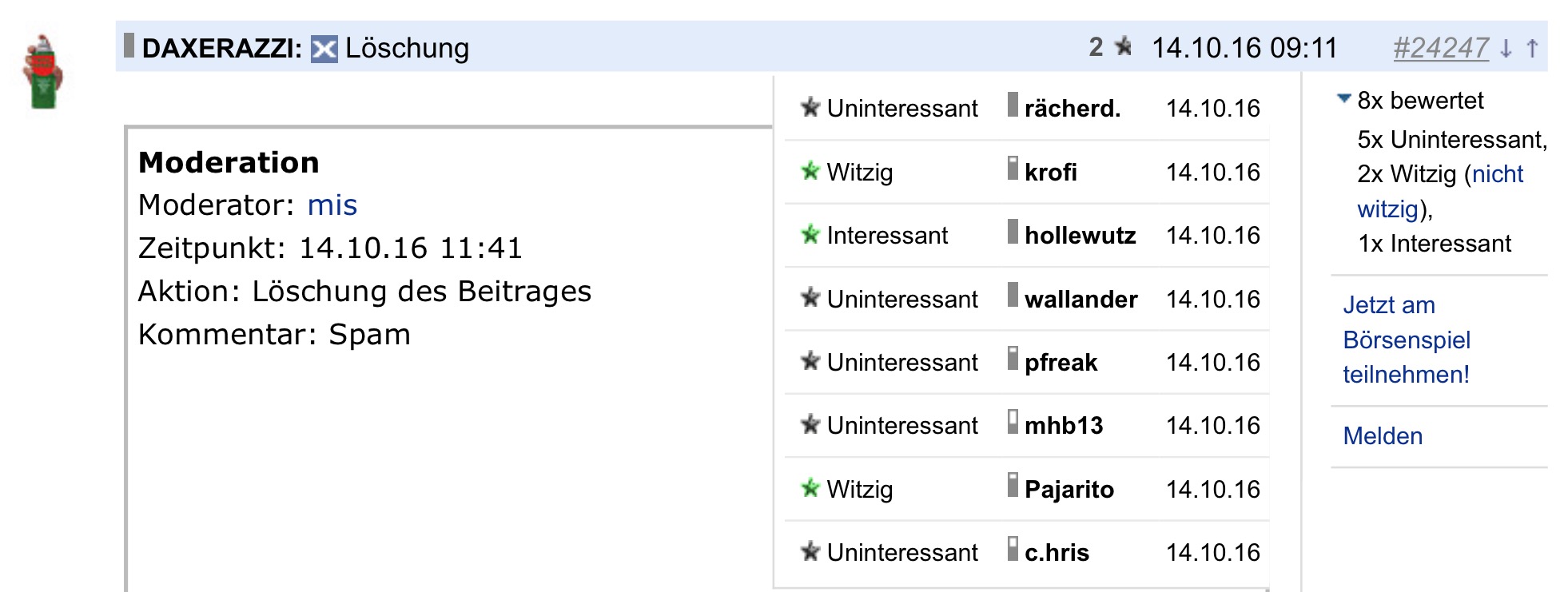The width and height of the screenshot is (1568, 592).
Task: Open user profile 'wallander'
Action: click(1080, 300)
